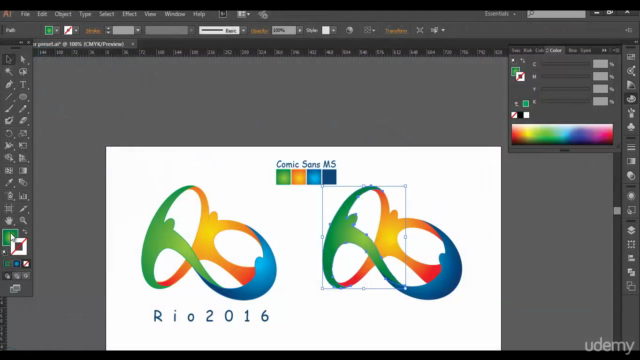Pick the Magic Wand tool
This screenshot has width=640, height=360.
9,72
